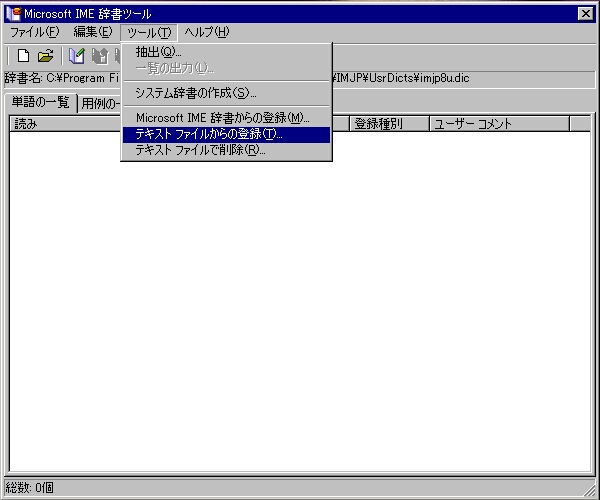Collapse the ツール(T) menu in the menu bar
This screenshot has width=600, height=500.
(x=149, y=33)
